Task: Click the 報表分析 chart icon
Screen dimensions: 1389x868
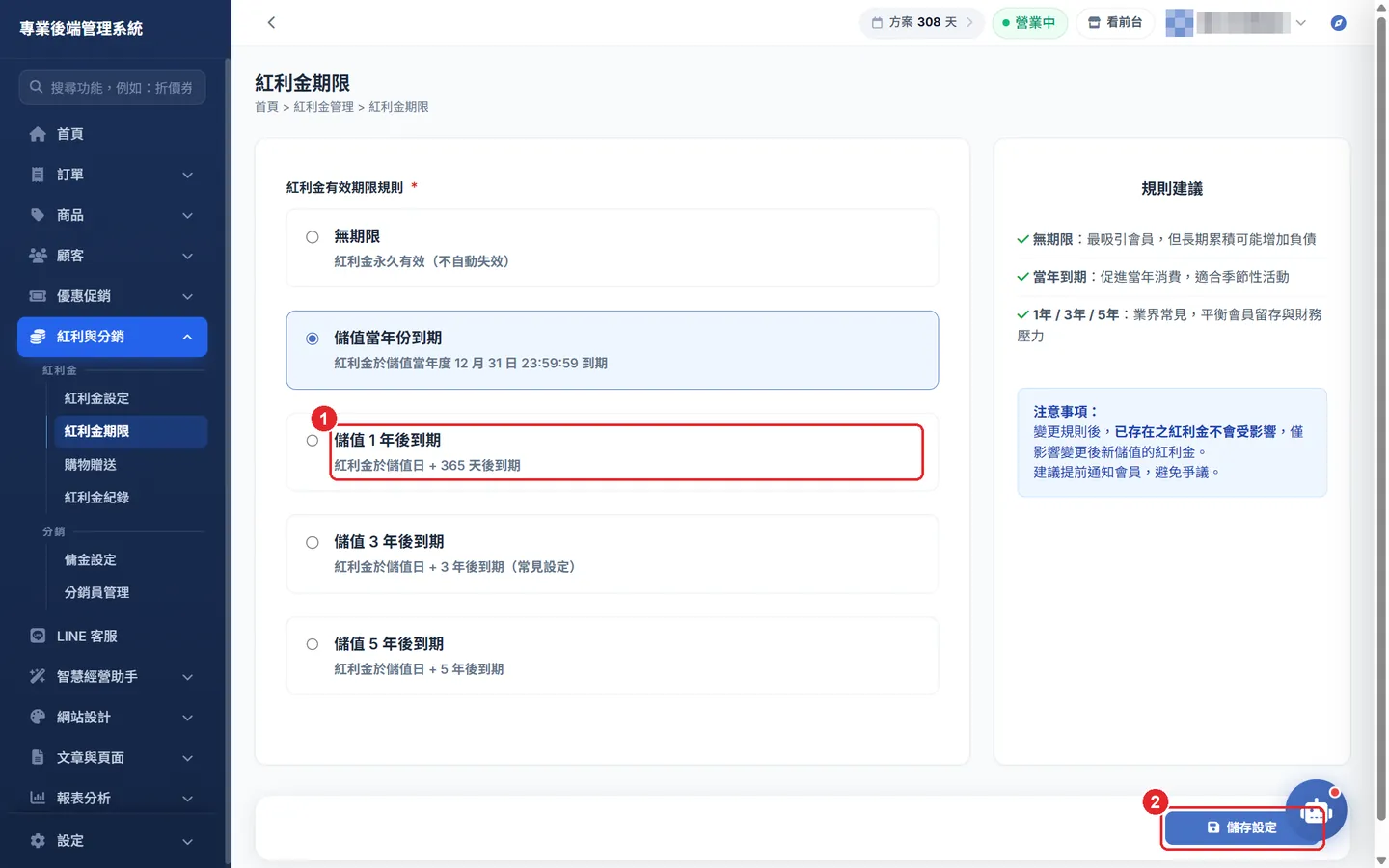Action: click(x=38, y=799)
